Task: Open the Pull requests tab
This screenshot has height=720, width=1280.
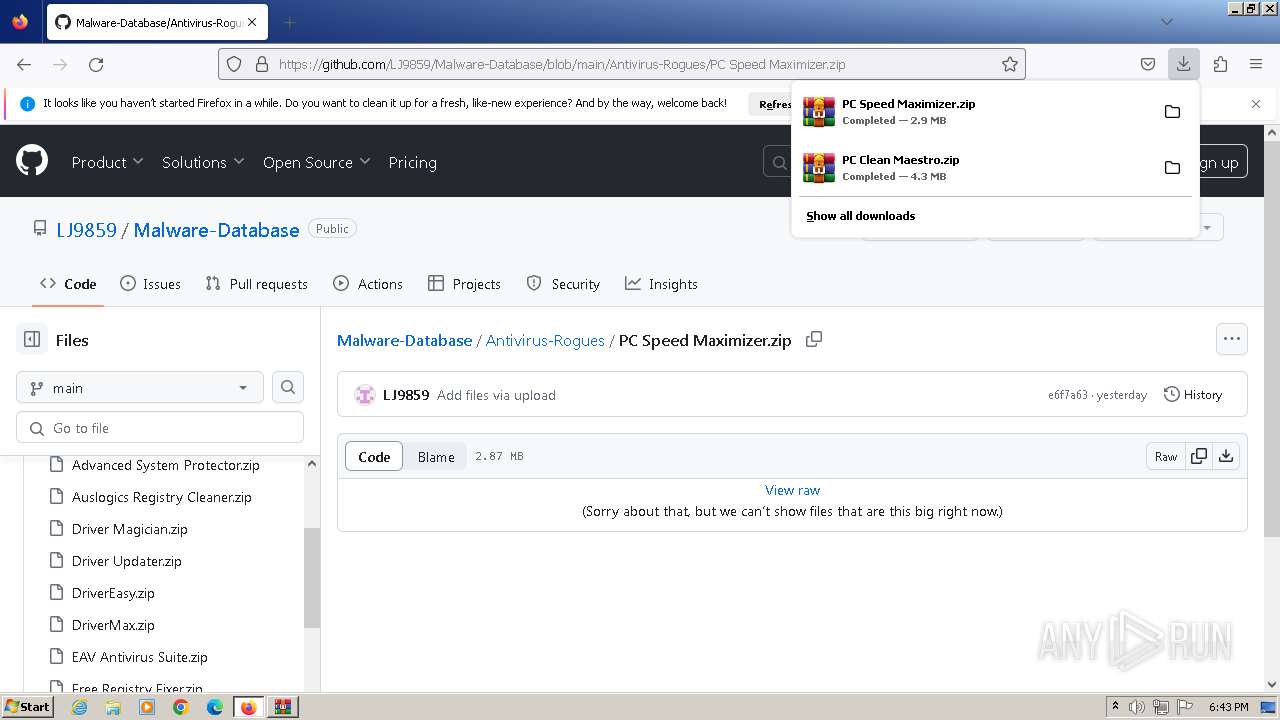Action: pos(256,284)
